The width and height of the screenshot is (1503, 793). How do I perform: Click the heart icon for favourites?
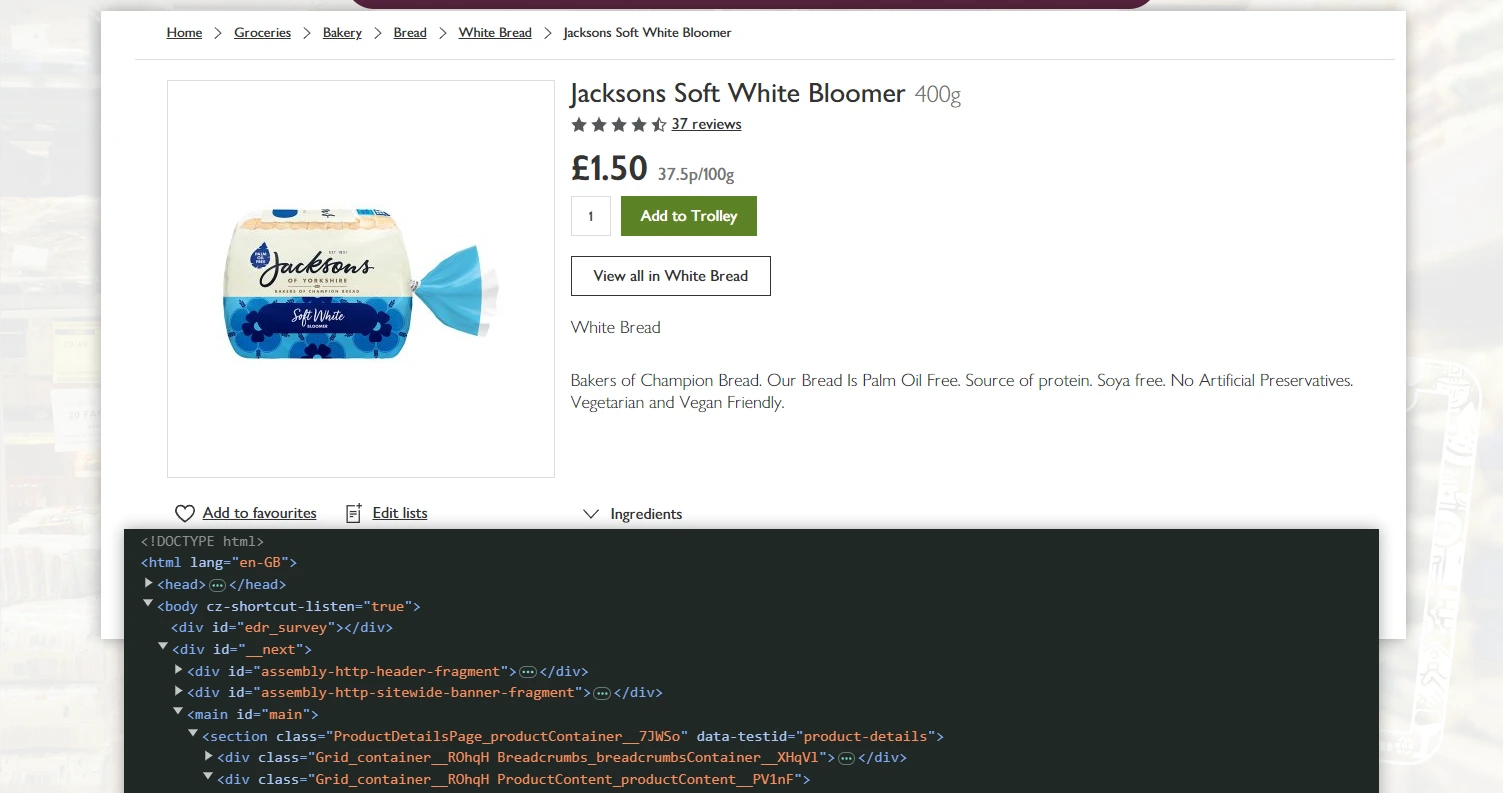[185, 513]
